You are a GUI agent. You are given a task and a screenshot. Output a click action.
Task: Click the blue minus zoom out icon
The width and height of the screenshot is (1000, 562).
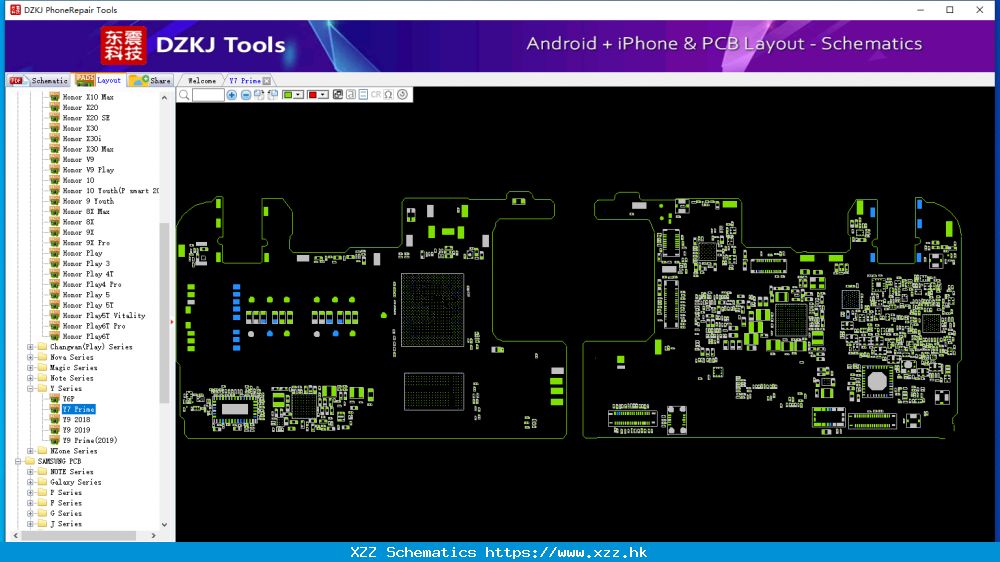coord(246,95)
